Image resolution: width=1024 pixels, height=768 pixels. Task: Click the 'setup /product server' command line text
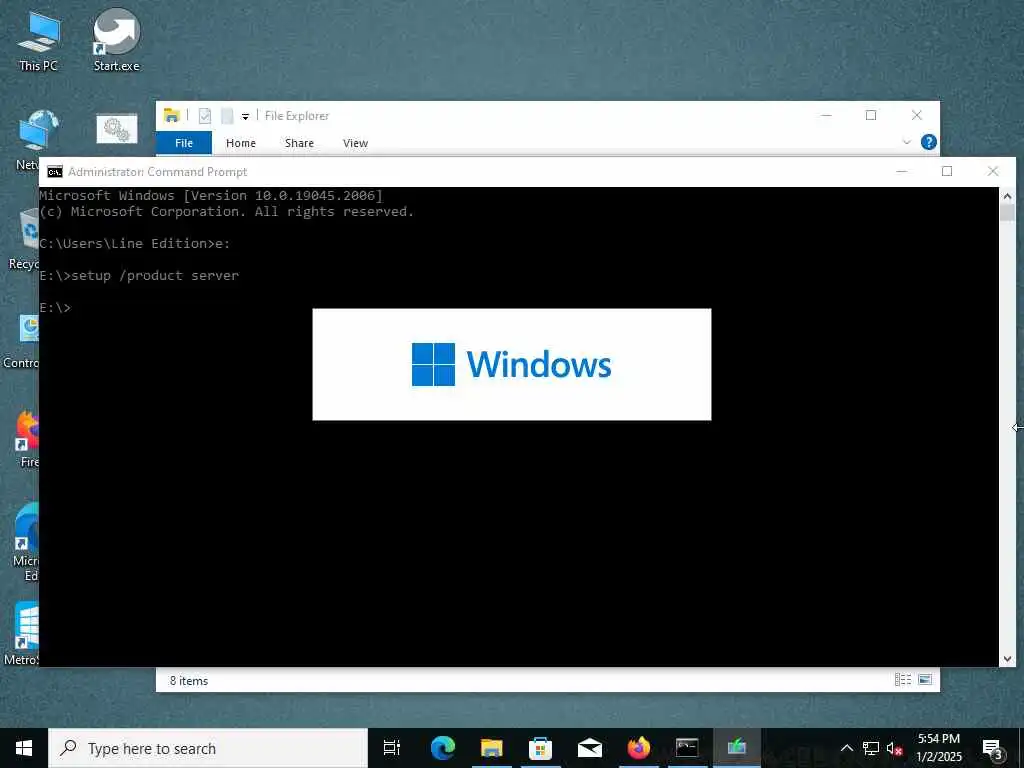click(155, 276)
